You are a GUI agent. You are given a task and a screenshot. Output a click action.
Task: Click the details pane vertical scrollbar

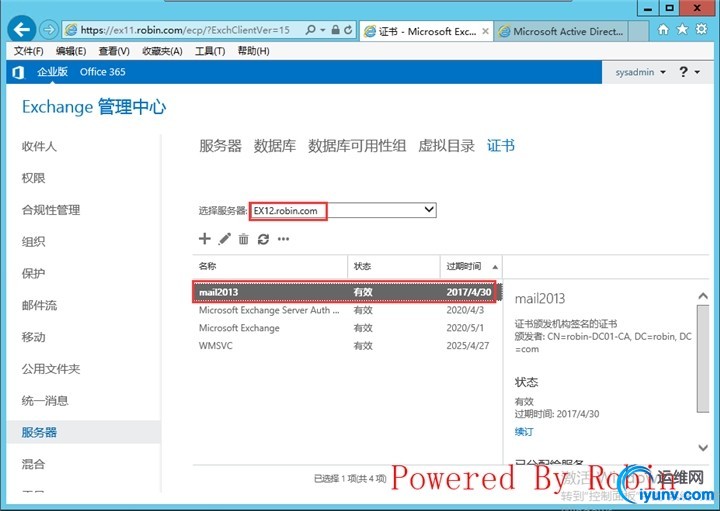(703, 358)
